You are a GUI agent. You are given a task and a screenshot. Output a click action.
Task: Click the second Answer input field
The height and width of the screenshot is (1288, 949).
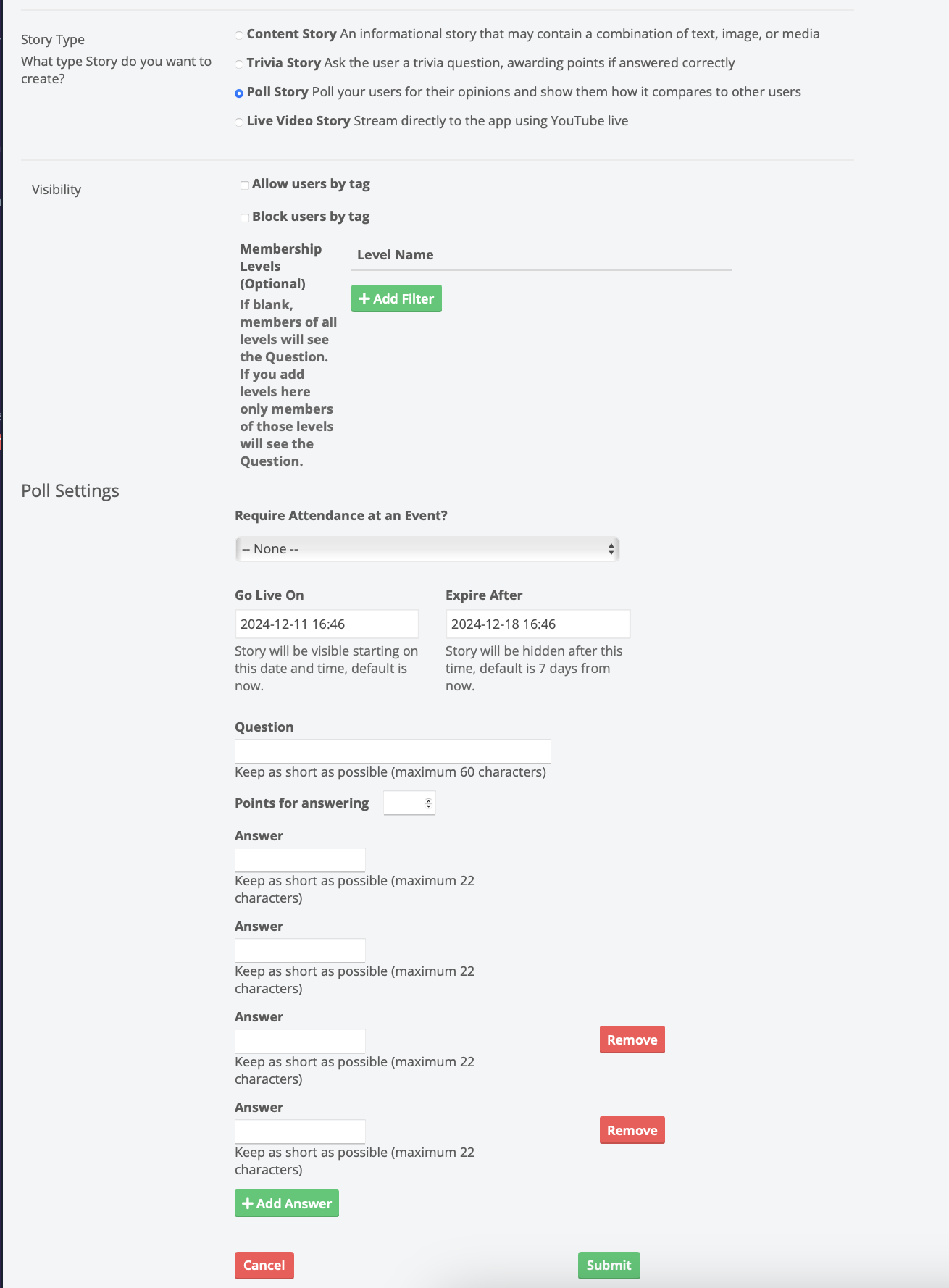tap(300, 950)
